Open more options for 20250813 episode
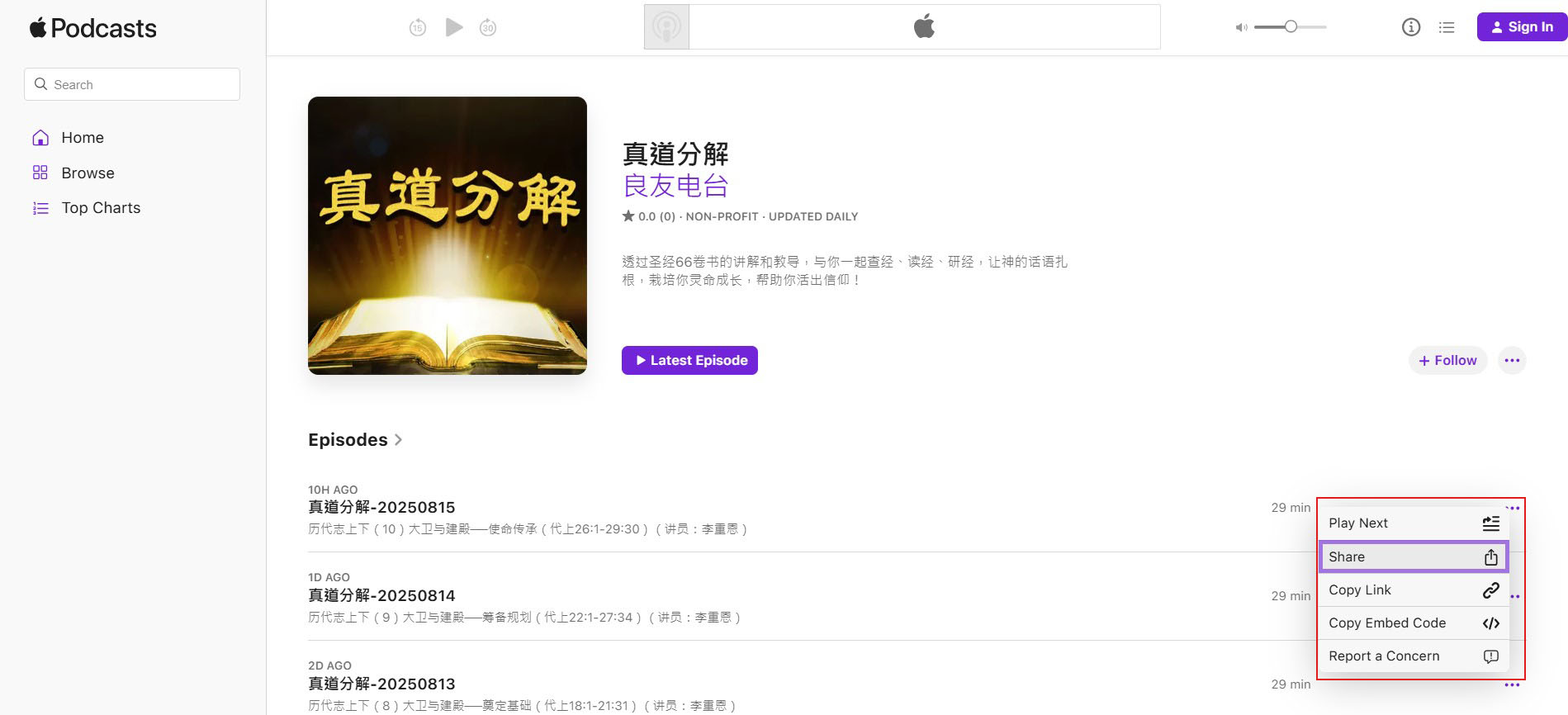 (1512, 685)
